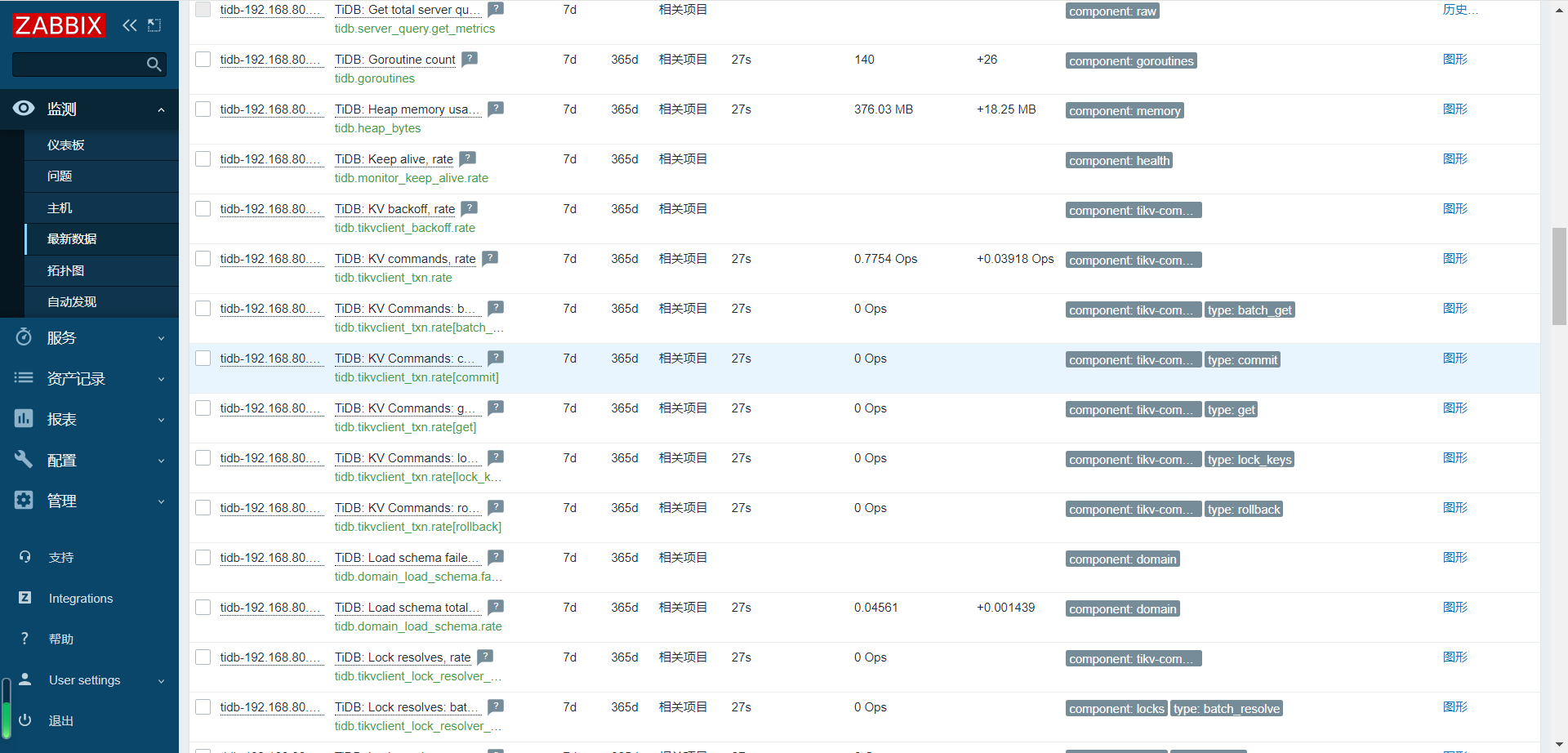Select checkbox for TiDB: KV commands, rate row

click(x=203, y=259)
